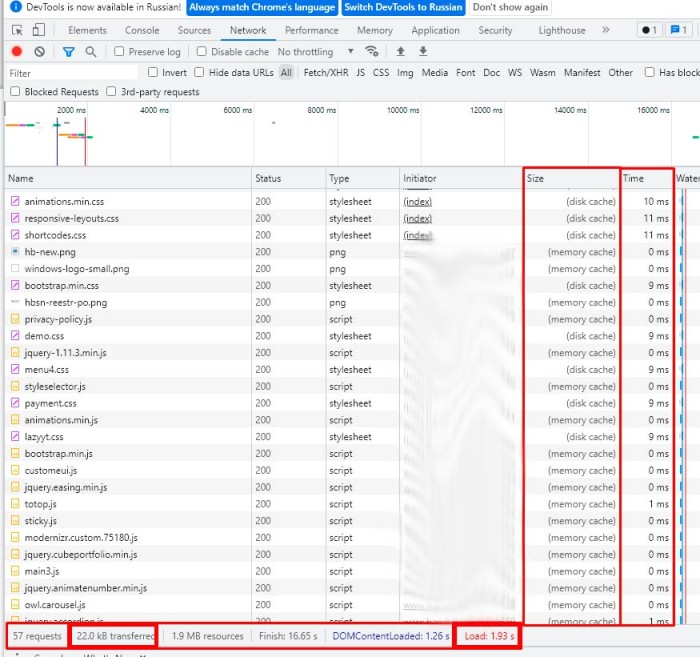
Task: Toggle the filter funnel icon
Action: click(x=68, y=52)
